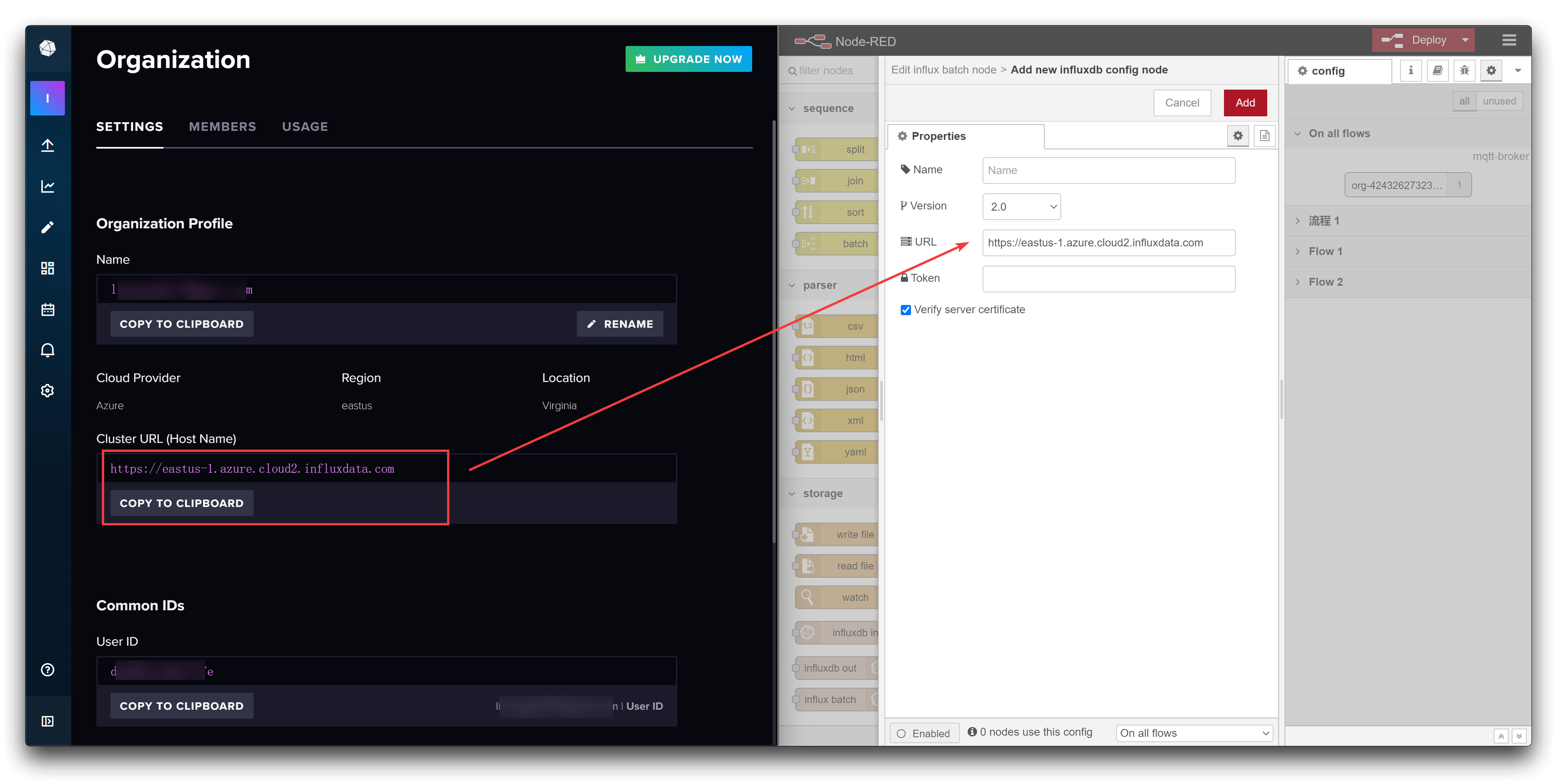The width and height of the screenshot is (1557, 784).
Task: Open Alerts bell icon in sidebar
Action: pyautogui.click(x=47, y=350)
